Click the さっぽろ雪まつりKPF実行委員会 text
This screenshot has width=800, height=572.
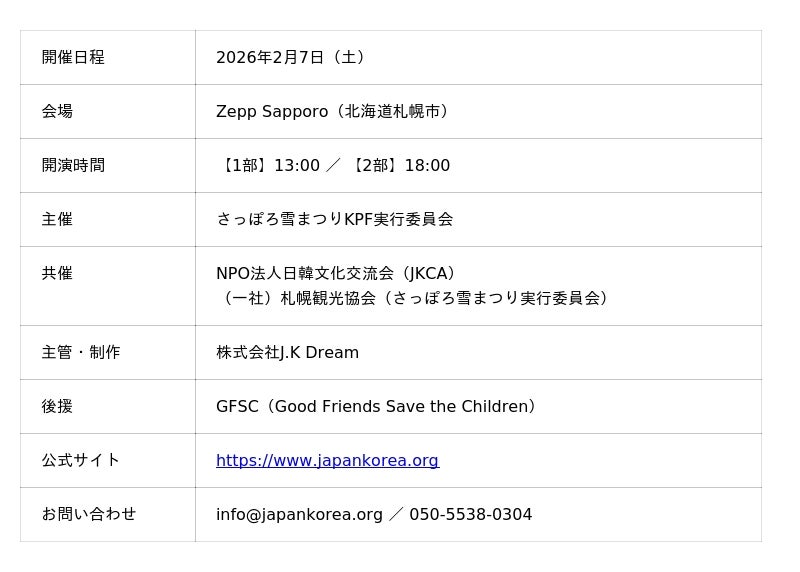pos(334,220)
